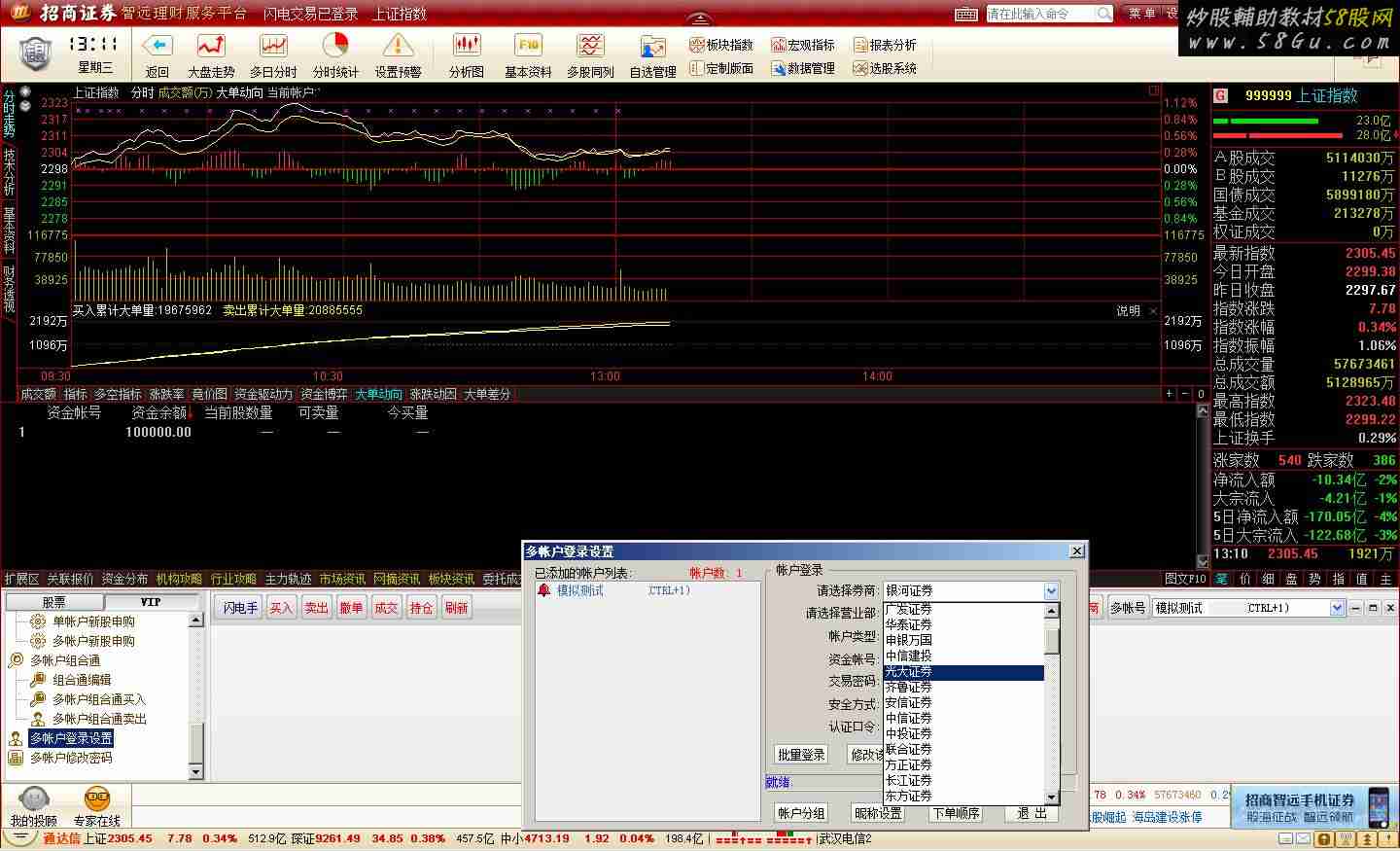
Task: Select 光大证券 in the broker list
Action: [x=963, y=672]
